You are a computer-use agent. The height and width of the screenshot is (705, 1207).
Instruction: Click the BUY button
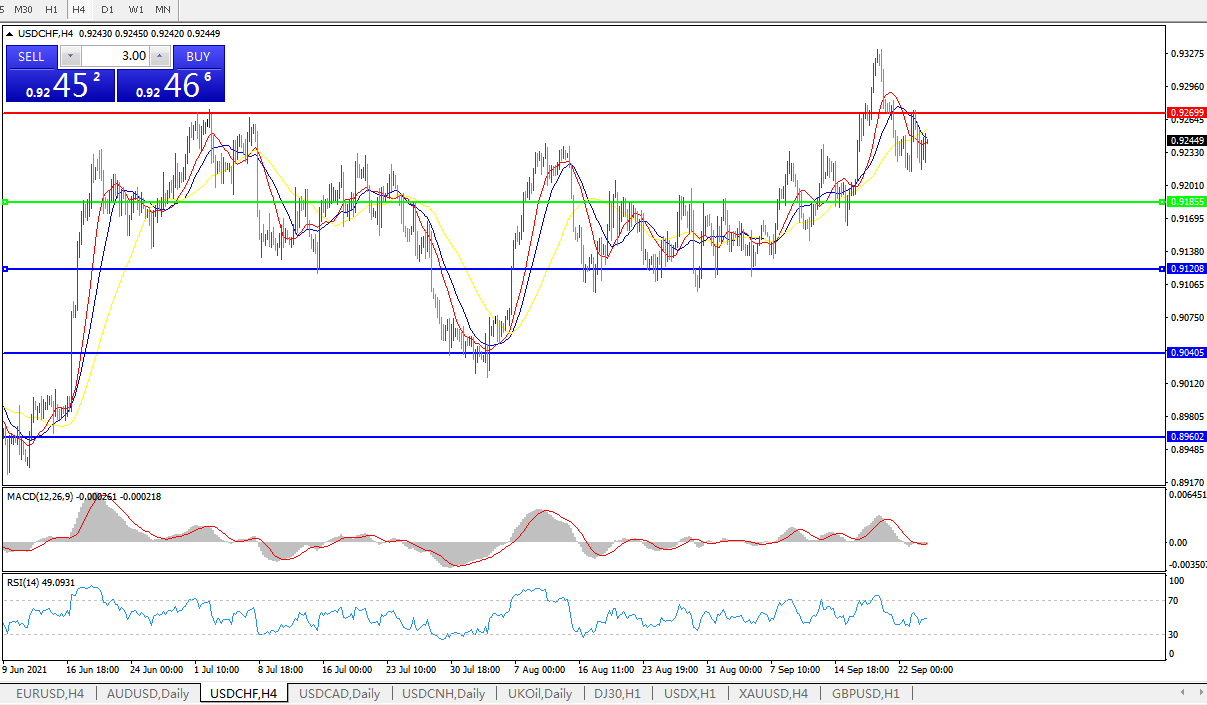(198, 56)
